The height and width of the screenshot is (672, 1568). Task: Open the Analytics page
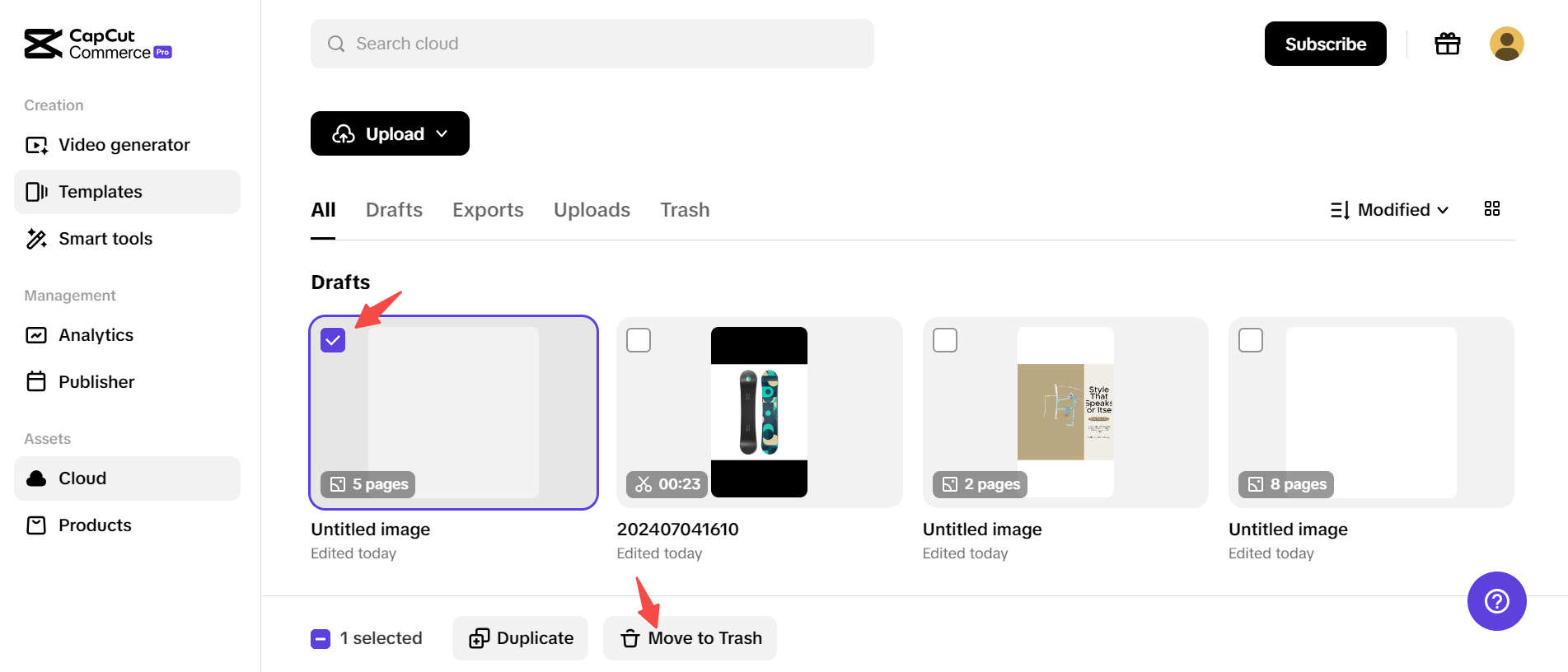click(96, 335)
